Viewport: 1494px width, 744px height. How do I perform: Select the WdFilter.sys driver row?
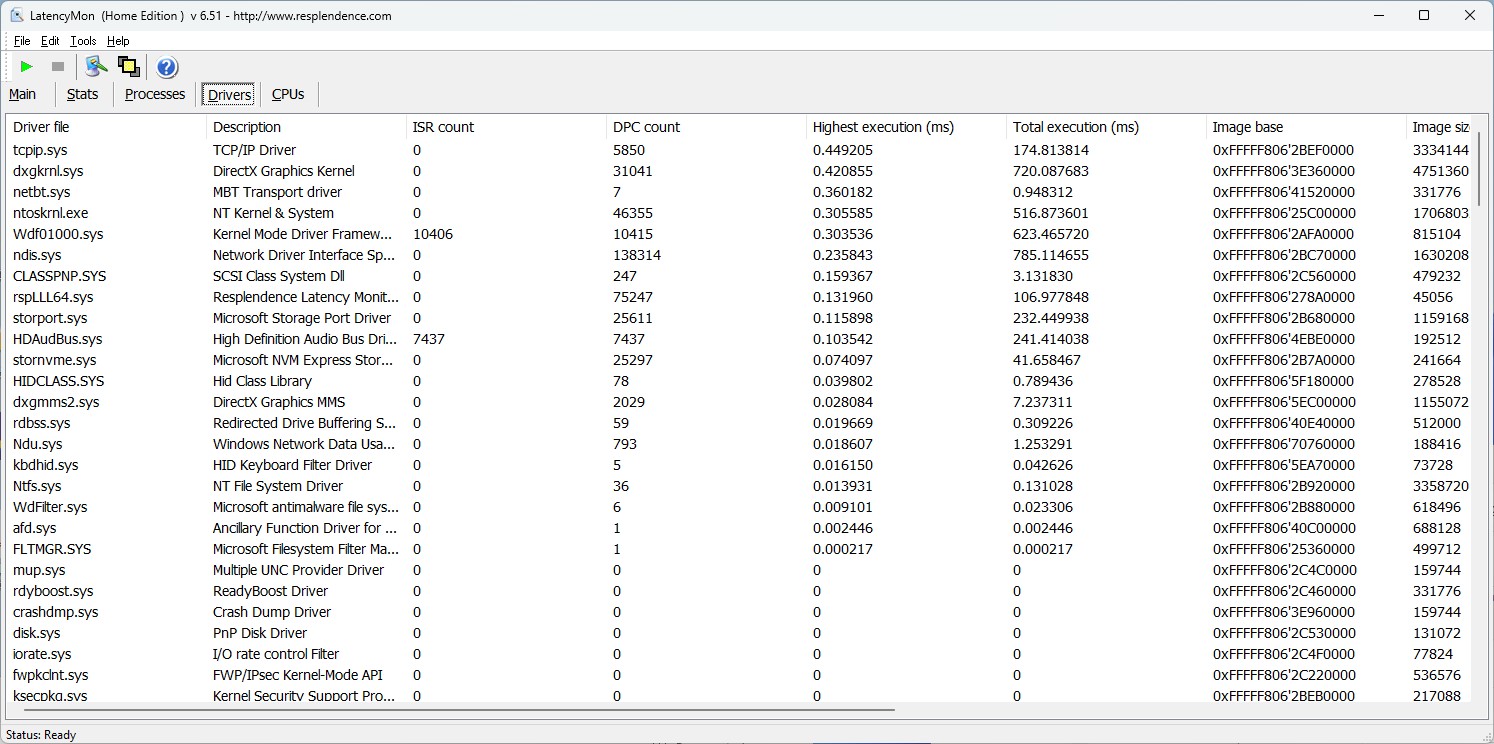(739, 507)
